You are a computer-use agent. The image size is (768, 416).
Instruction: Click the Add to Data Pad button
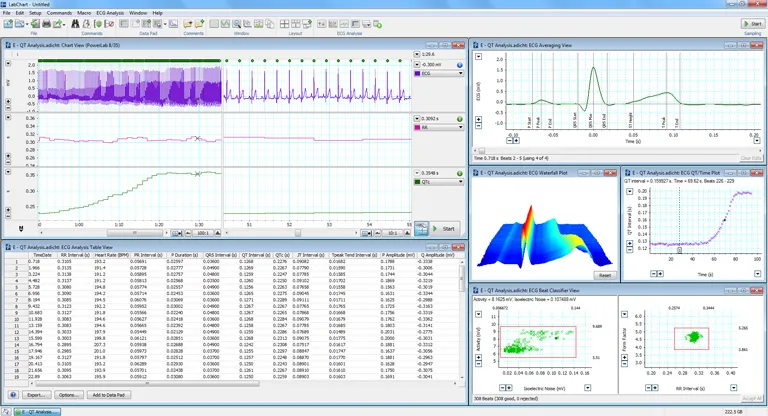pyautogui.click(x=109, y=394)
